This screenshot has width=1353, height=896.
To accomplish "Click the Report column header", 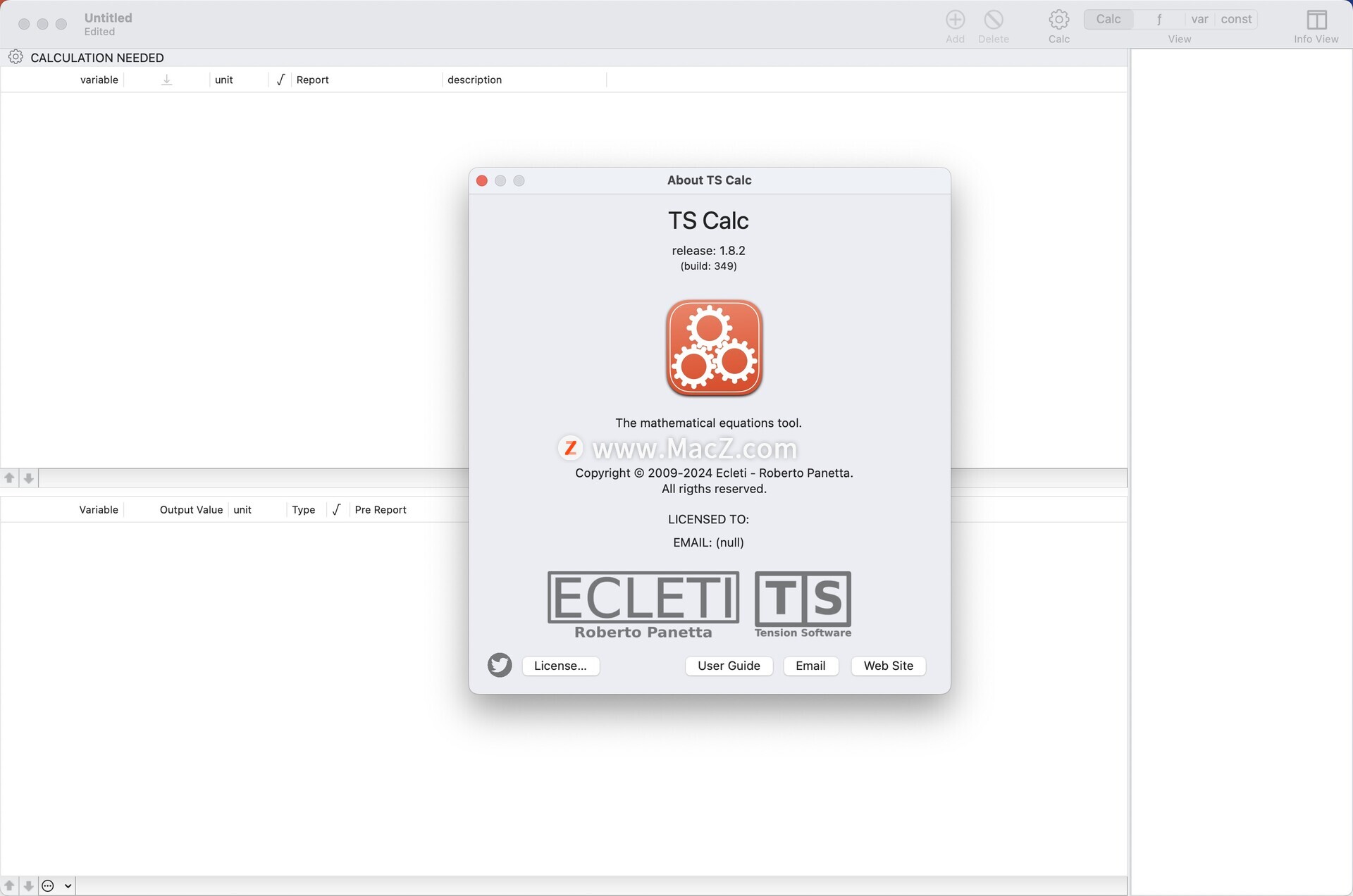I will pos(312,80).
